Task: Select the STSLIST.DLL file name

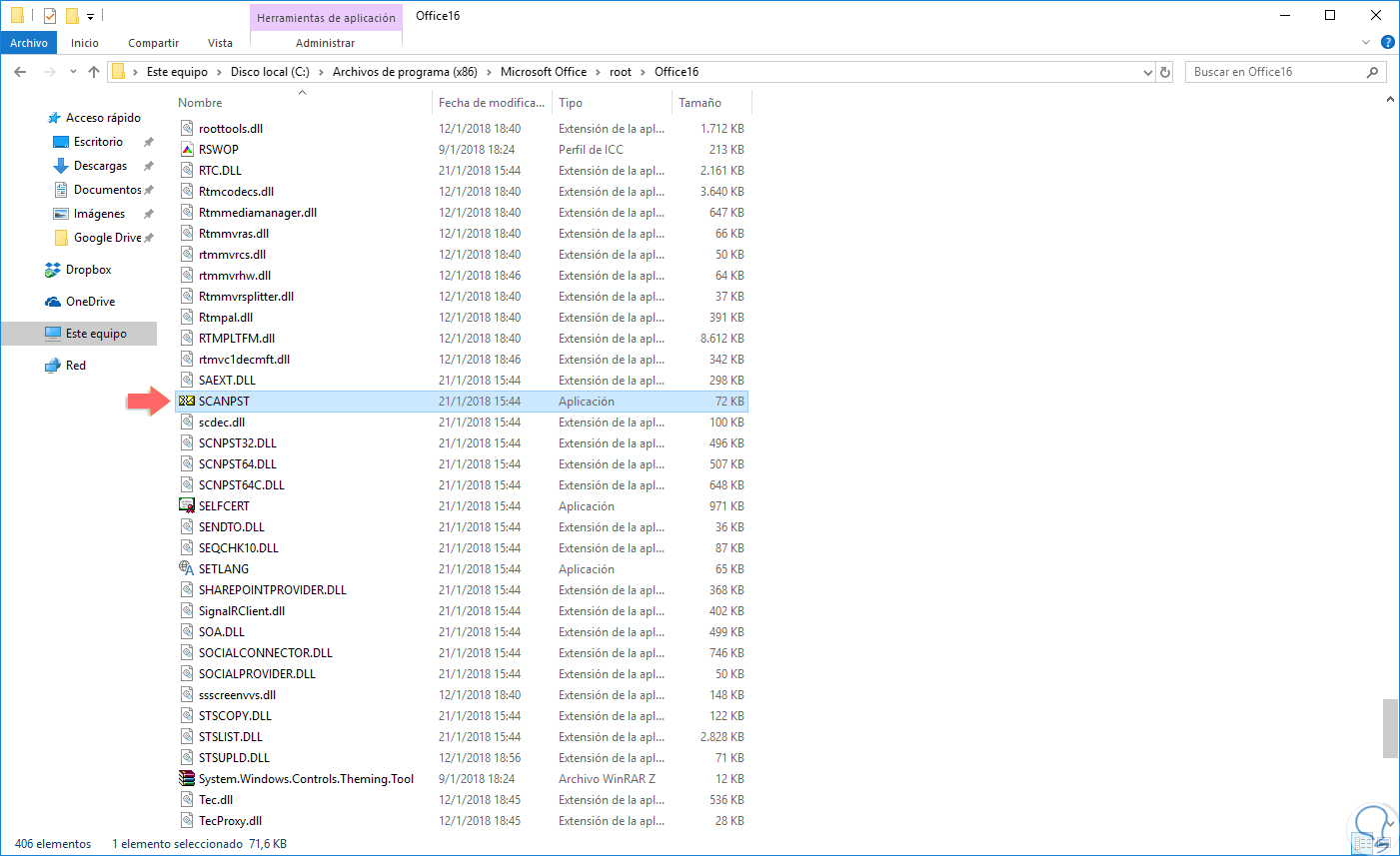Action: (x=231, y=737)
